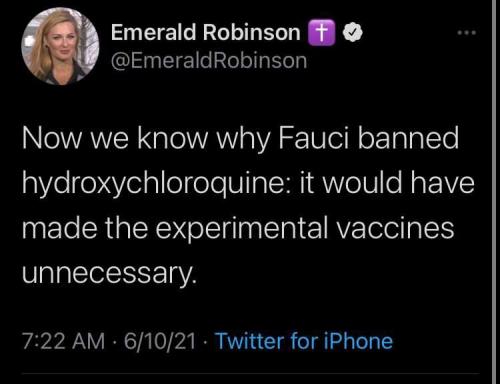This screenshot has width=500, height=384.
Task: Click the 7:22 AM timestamp
Action: coord(63,341)
